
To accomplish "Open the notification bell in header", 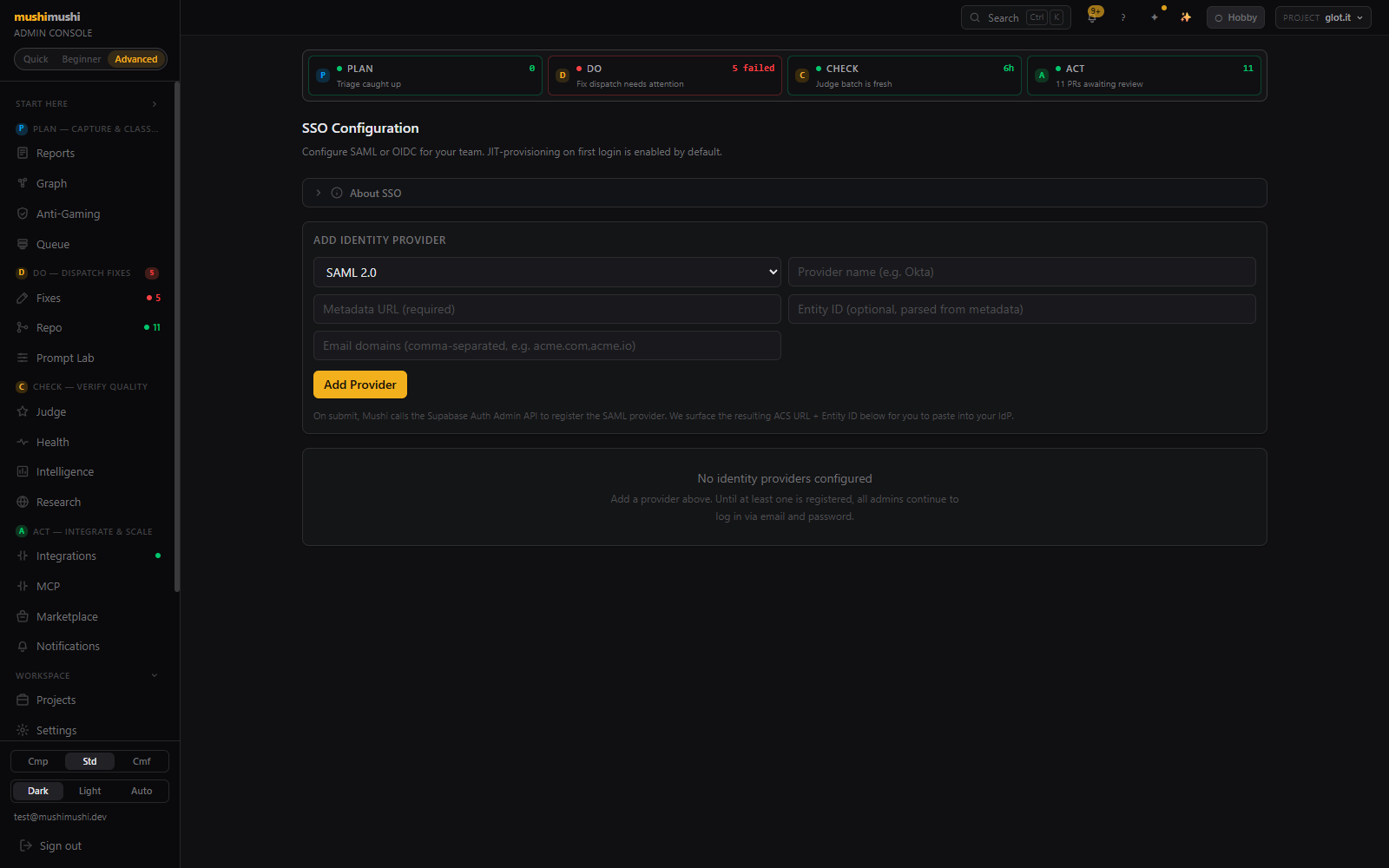I will coord(1092,17).
